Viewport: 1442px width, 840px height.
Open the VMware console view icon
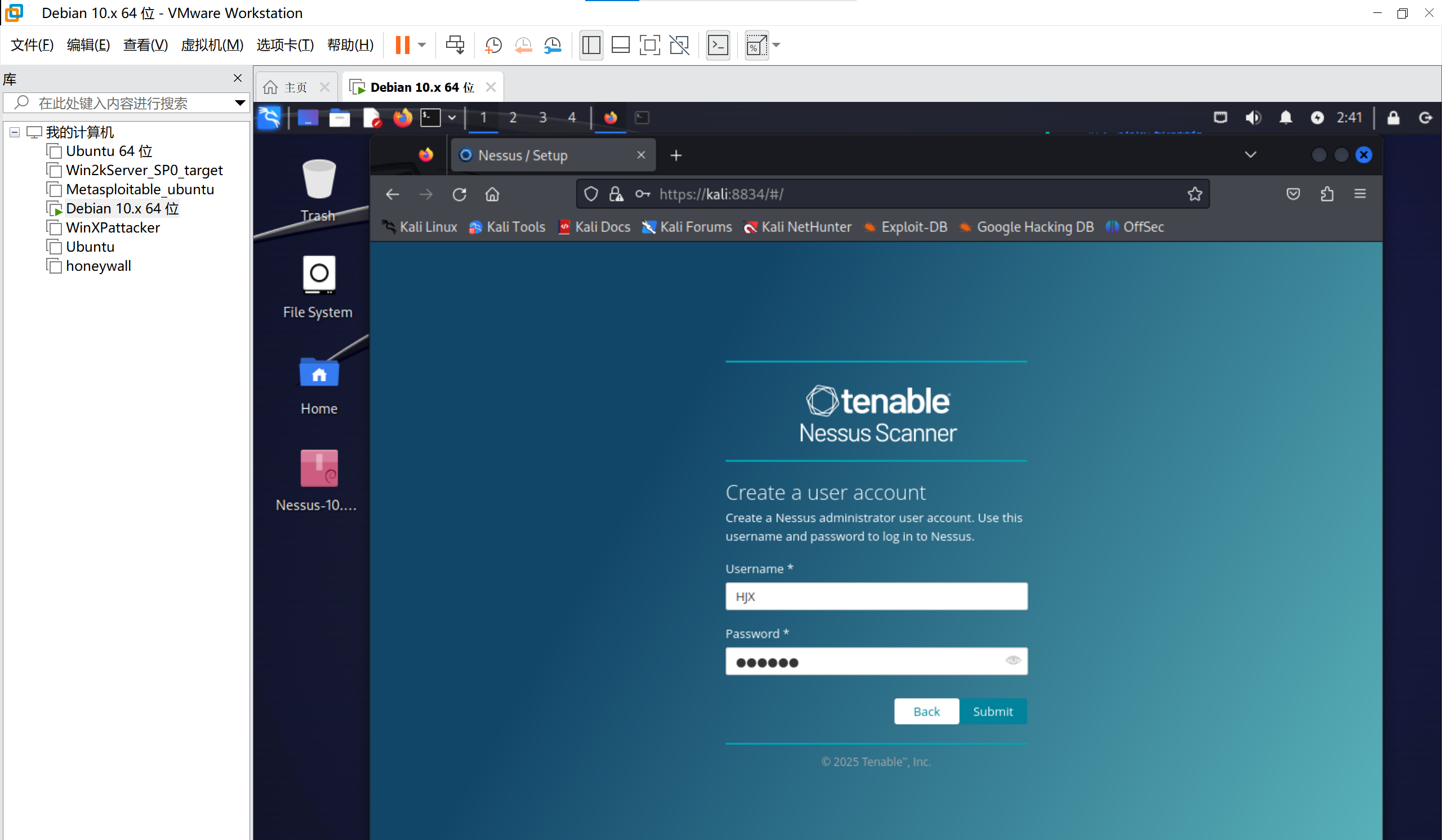coord(718,45)
